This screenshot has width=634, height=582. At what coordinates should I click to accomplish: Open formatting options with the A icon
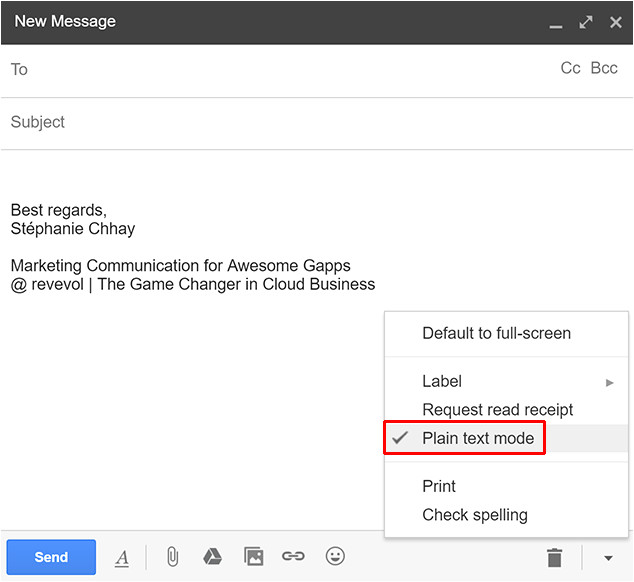pyautogui.click(x=122, y=559)
